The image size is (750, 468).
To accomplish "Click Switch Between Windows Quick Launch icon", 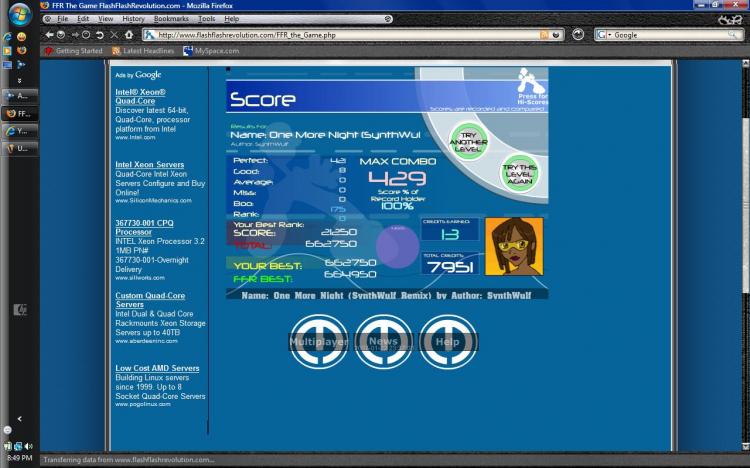I will [21, 64].
